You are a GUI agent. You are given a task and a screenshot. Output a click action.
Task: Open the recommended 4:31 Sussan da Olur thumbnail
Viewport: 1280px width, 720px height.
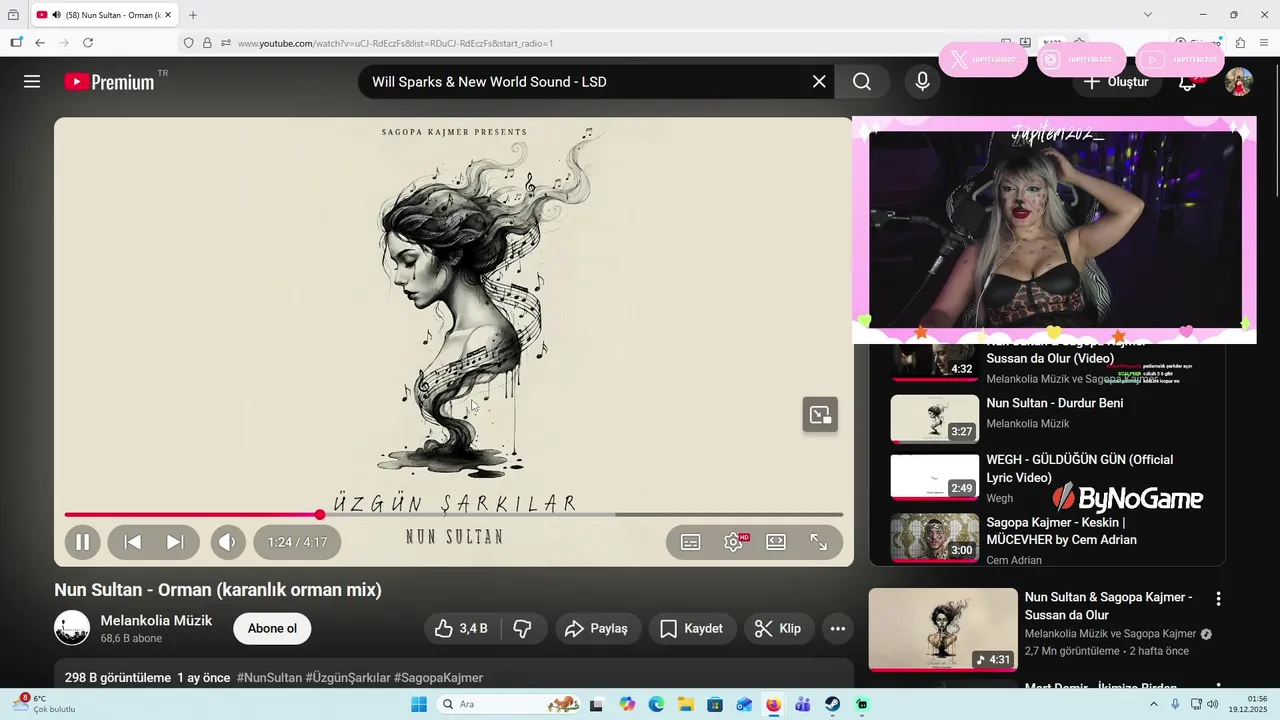tap(943, 629)
